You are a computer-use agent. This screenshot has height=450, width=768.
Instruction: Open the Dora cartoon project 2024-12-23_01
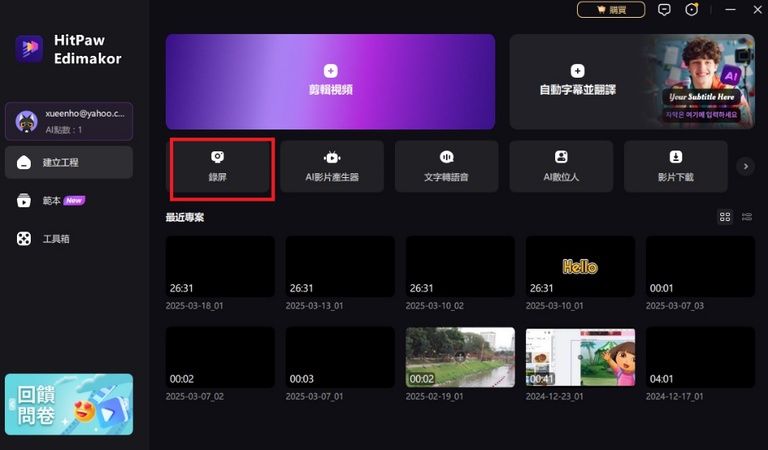tap(580, 357)
